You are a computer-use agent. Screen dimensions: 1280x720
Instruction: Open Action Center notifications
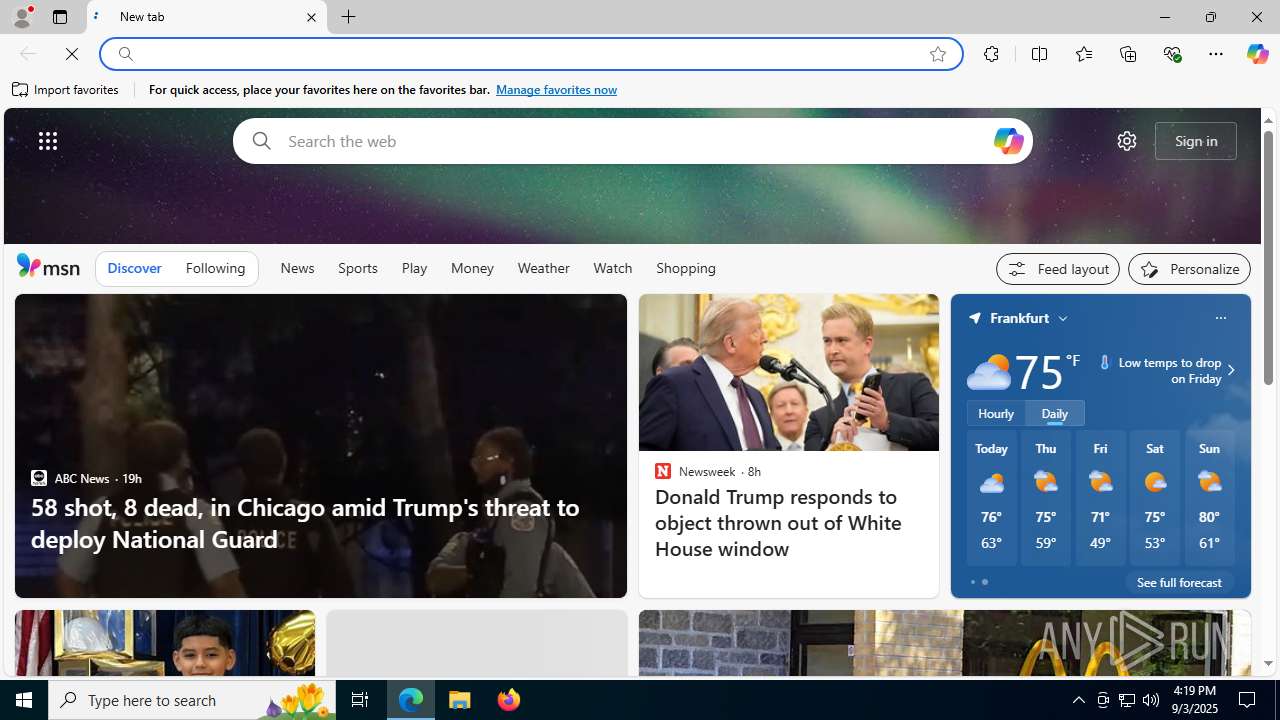click(x=1248, y=700)
